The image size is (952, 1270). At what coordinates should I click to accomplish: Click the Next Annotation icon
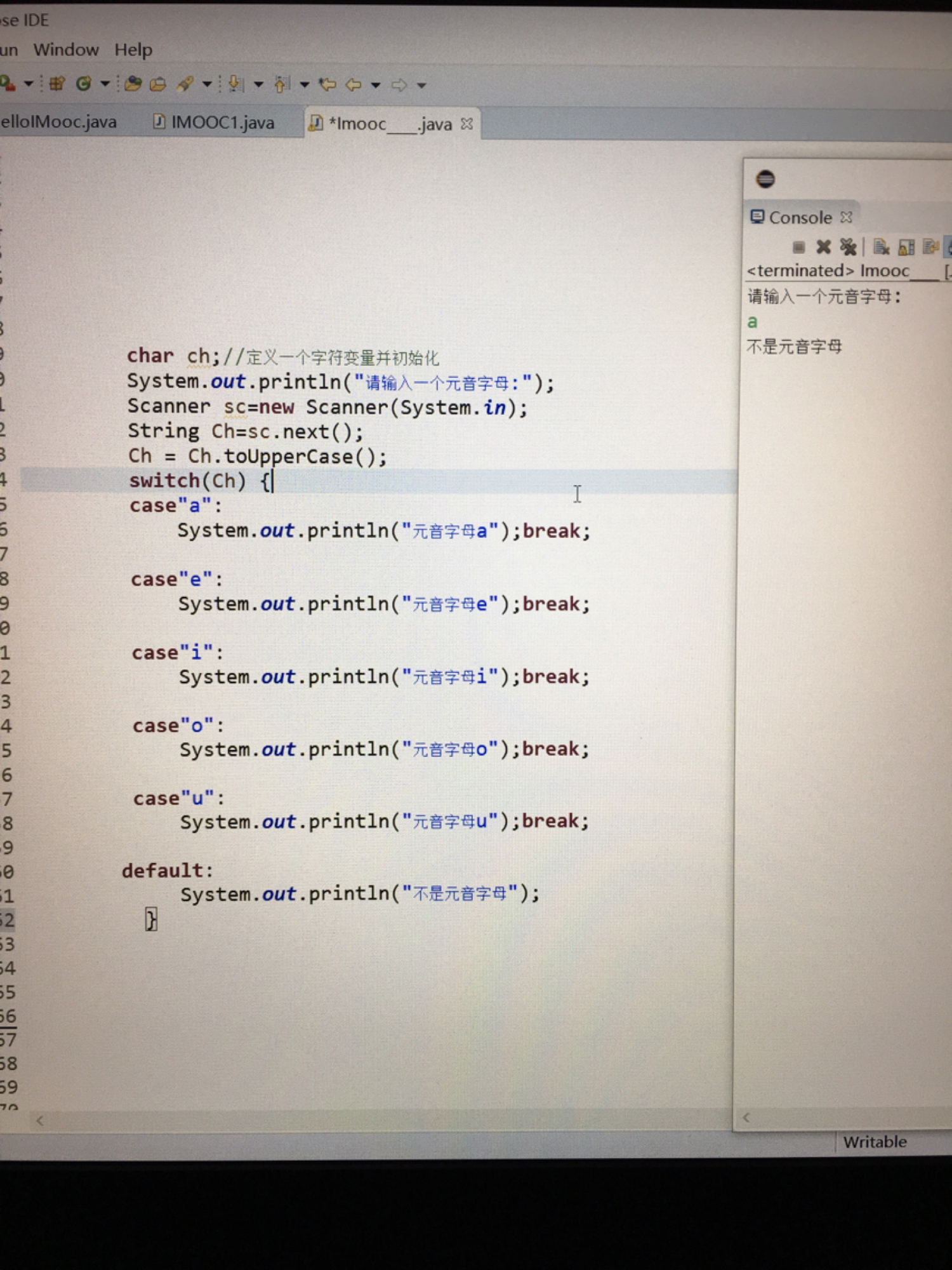pyautogui.click(x=235, y=84)
